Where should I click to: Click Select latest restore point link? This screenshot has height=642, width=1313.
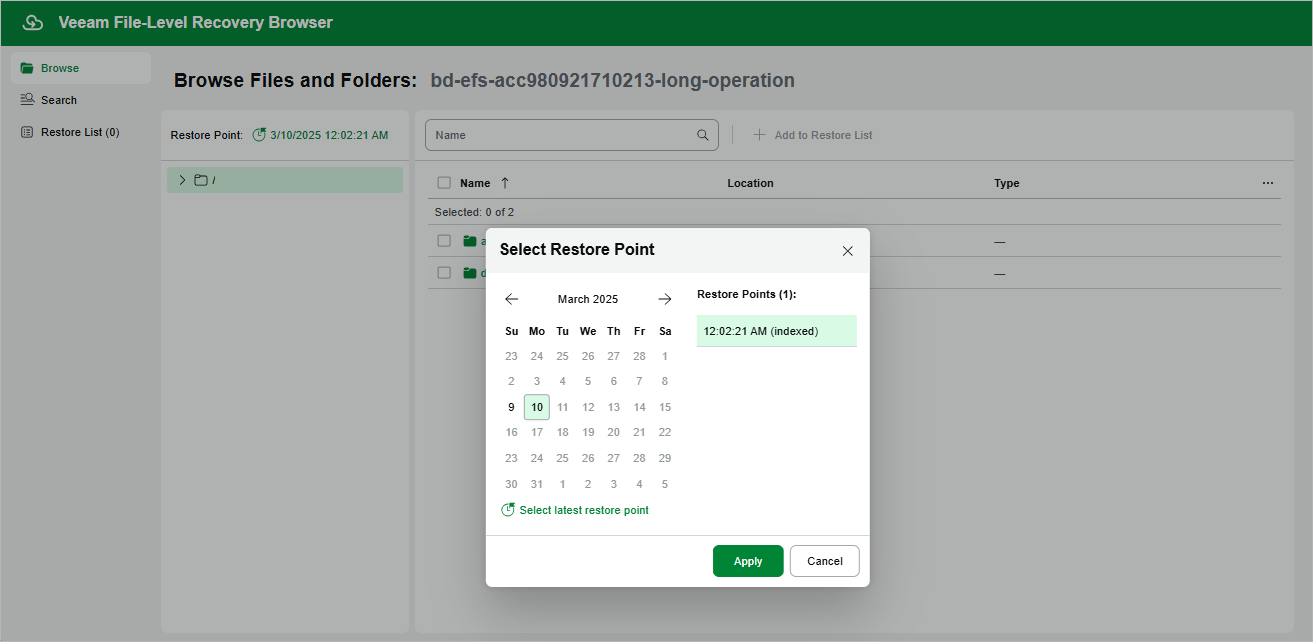[584, 510]
